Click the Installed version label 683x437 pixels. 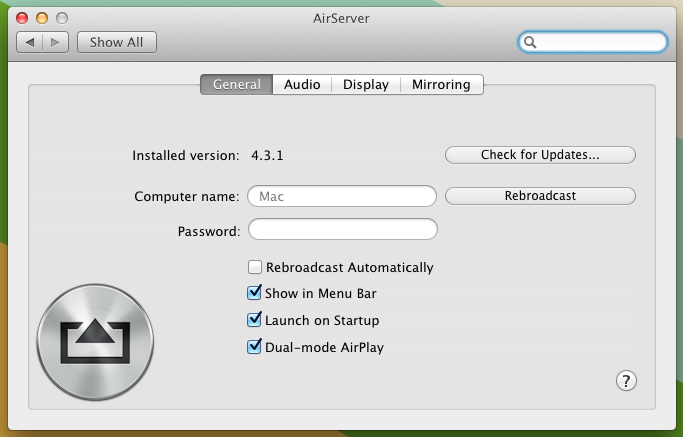click(x=186, y=156)
